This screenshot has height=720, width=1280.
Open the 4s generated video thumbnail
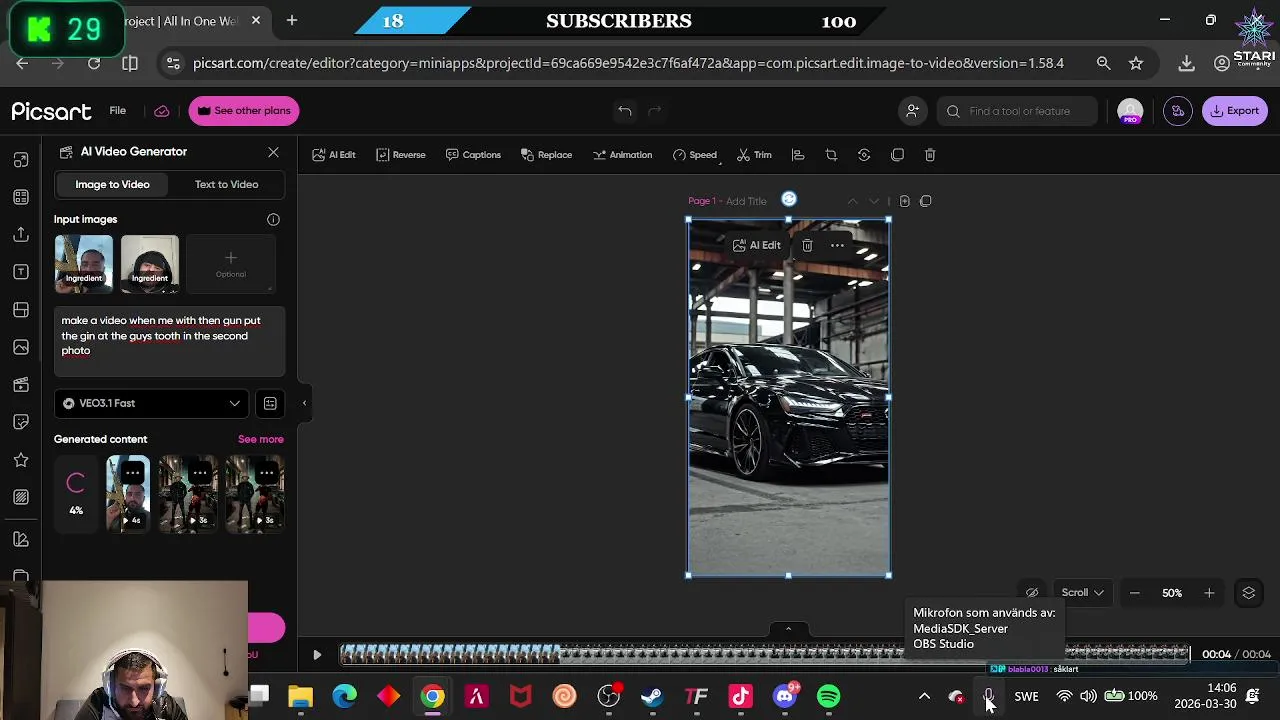click(128, 493)
